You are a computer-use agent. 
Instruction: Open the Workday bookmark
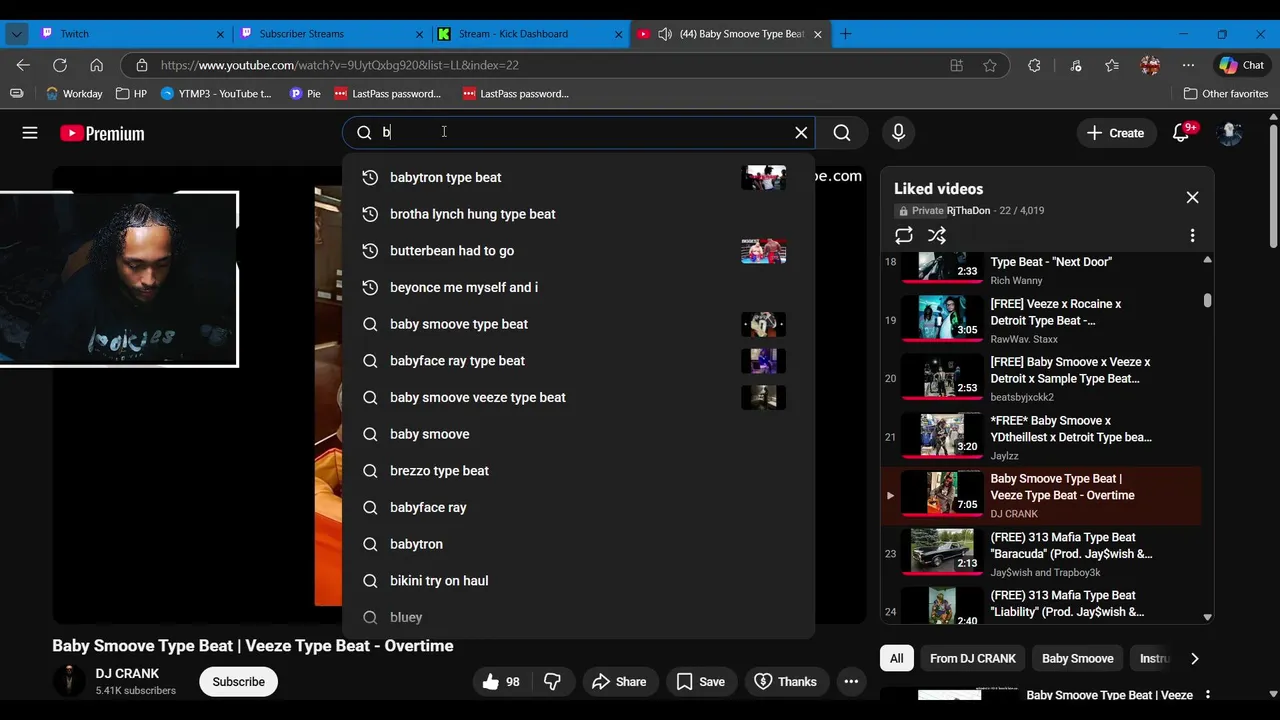[x=74, y=94]
